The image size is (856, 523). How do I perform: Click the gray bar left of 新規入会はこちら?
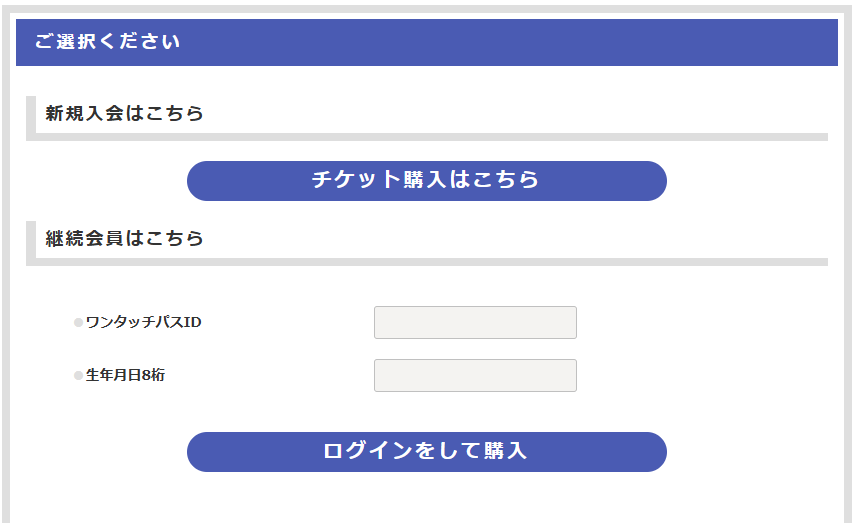[31, 115]
